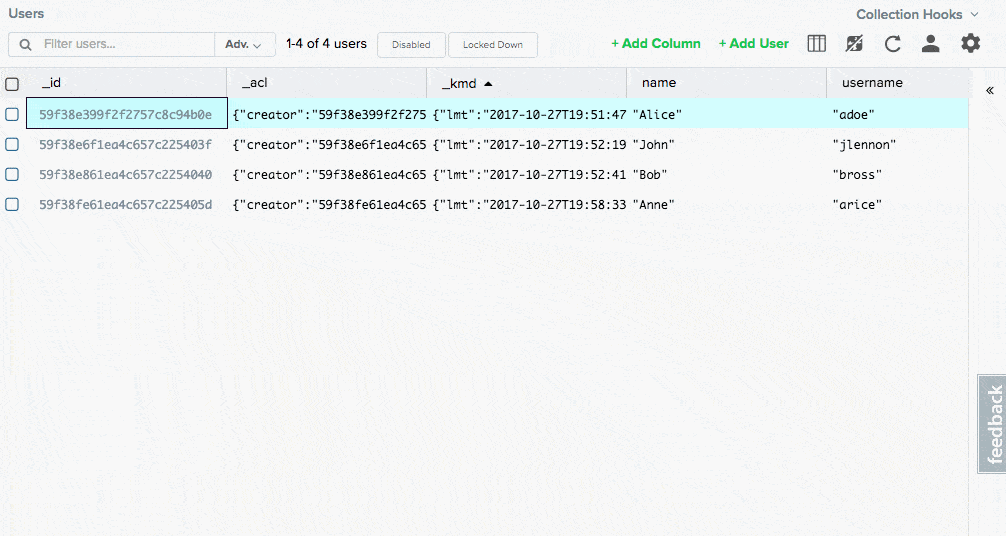The image size is (1006, 536).
Task: Select the checkbox for Alice's row
Action: [x=12, y=114]
